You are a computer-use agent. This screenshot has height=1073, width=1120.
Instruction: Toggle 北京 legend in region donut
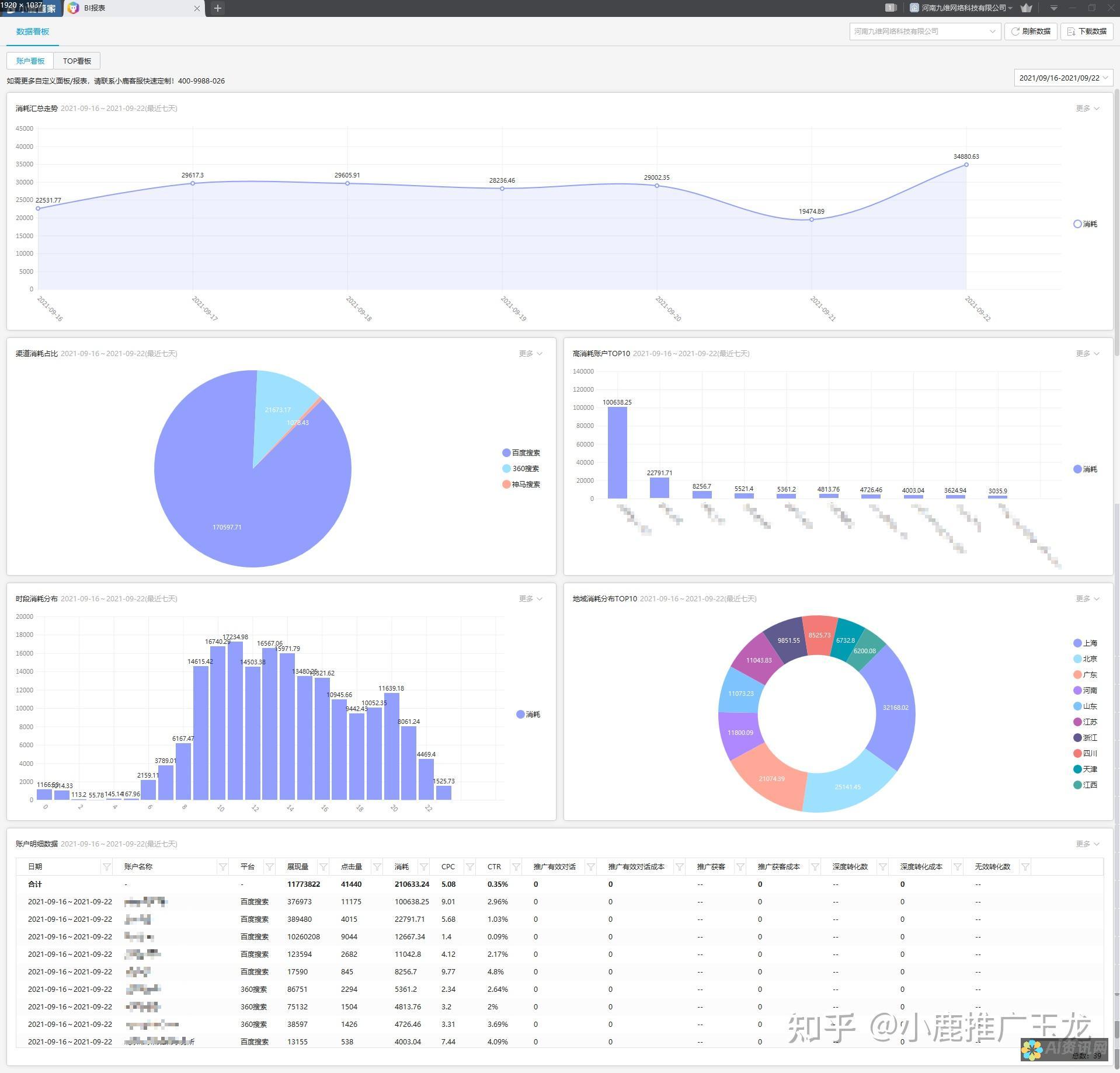click(1086, 659)
